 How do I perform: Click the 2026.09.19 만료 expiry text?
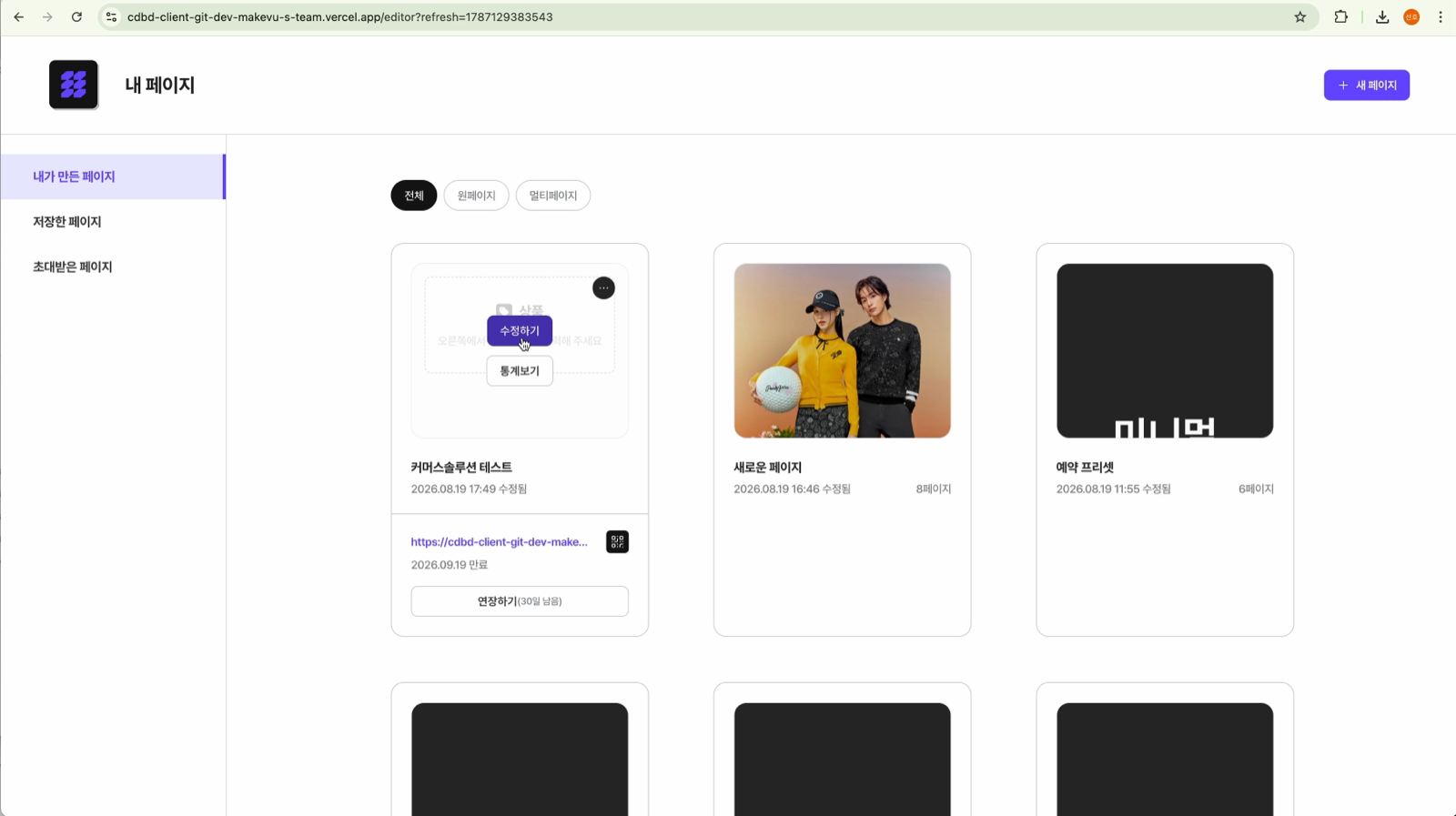[x=450, y=565]
